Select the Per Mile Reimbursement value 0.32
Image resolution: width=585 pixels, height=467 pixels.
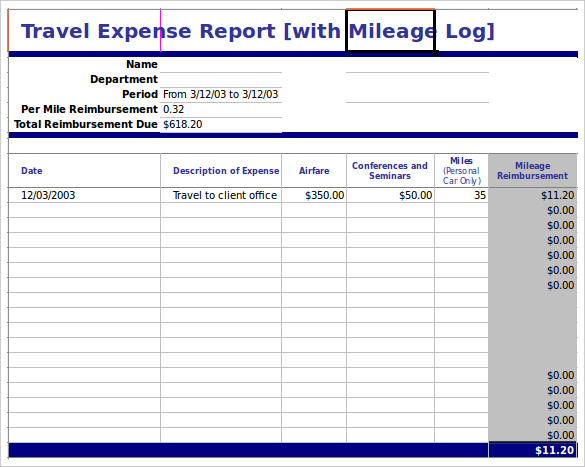tap(221, 110)
